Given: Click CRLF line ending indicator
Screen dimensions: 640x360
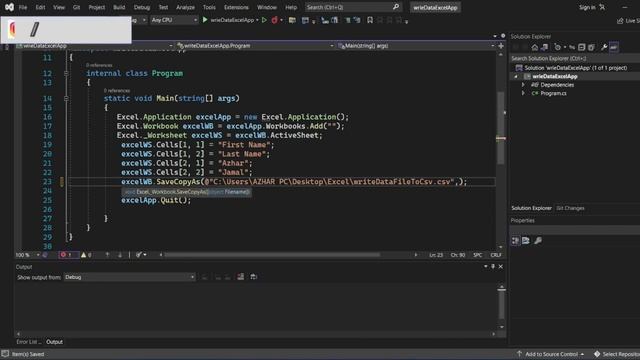Looking at the screenshot, I should [496, 255].
